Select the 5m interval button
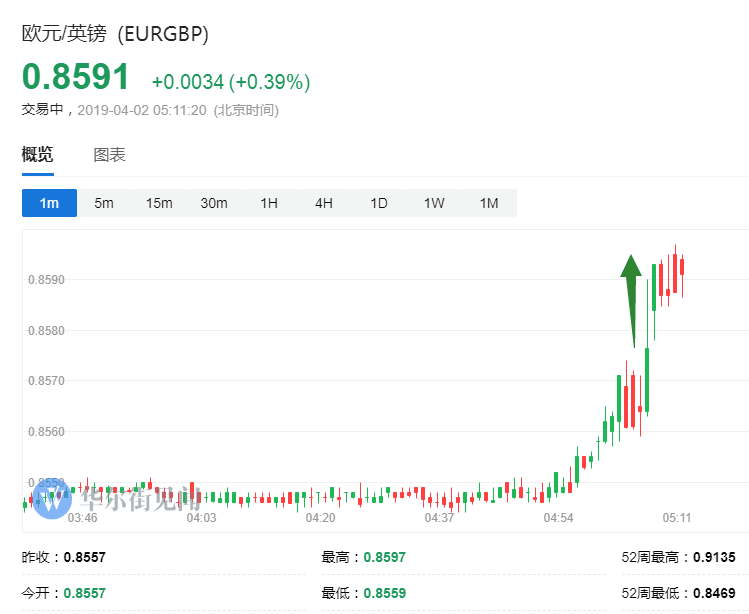Image resolution: width=749 pixels, height=614 pixels. pos(104,203)
